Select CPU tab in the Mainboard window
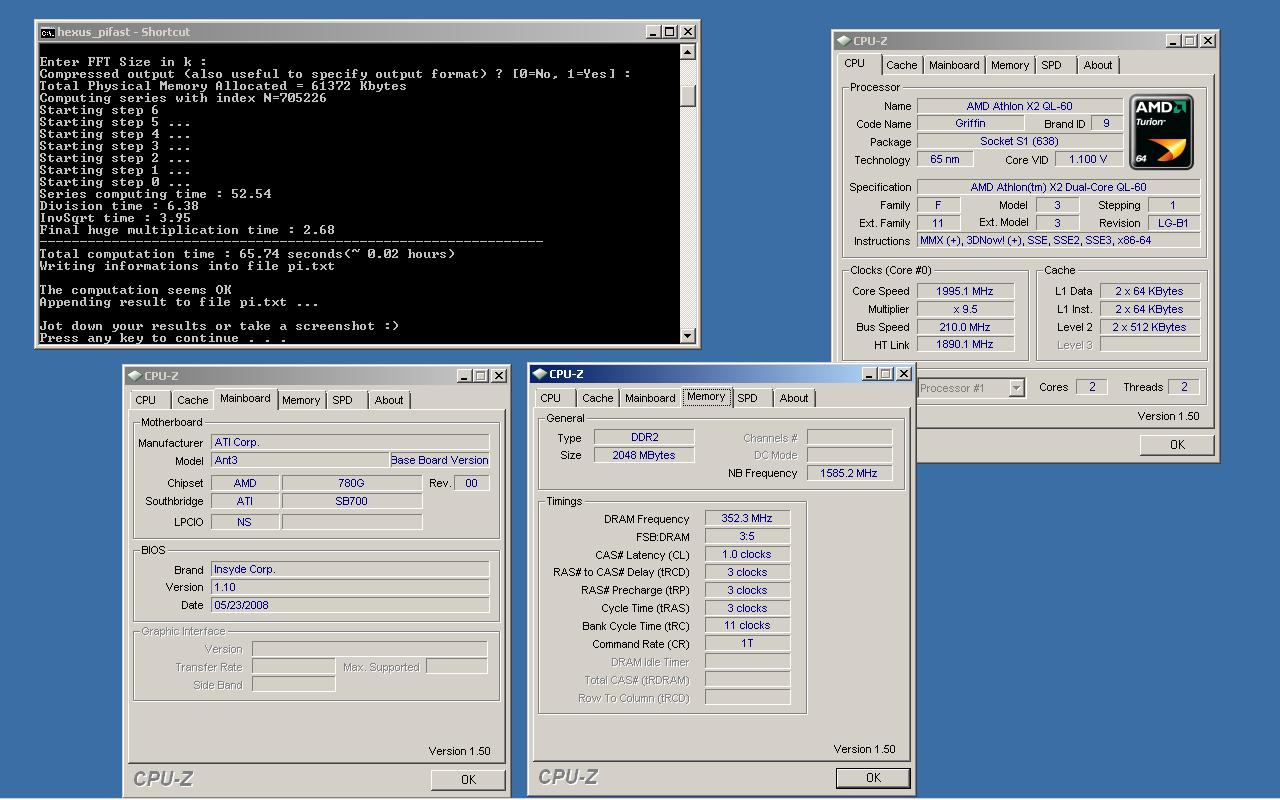This screenshot has height=800, width=1280. point(146,400)
